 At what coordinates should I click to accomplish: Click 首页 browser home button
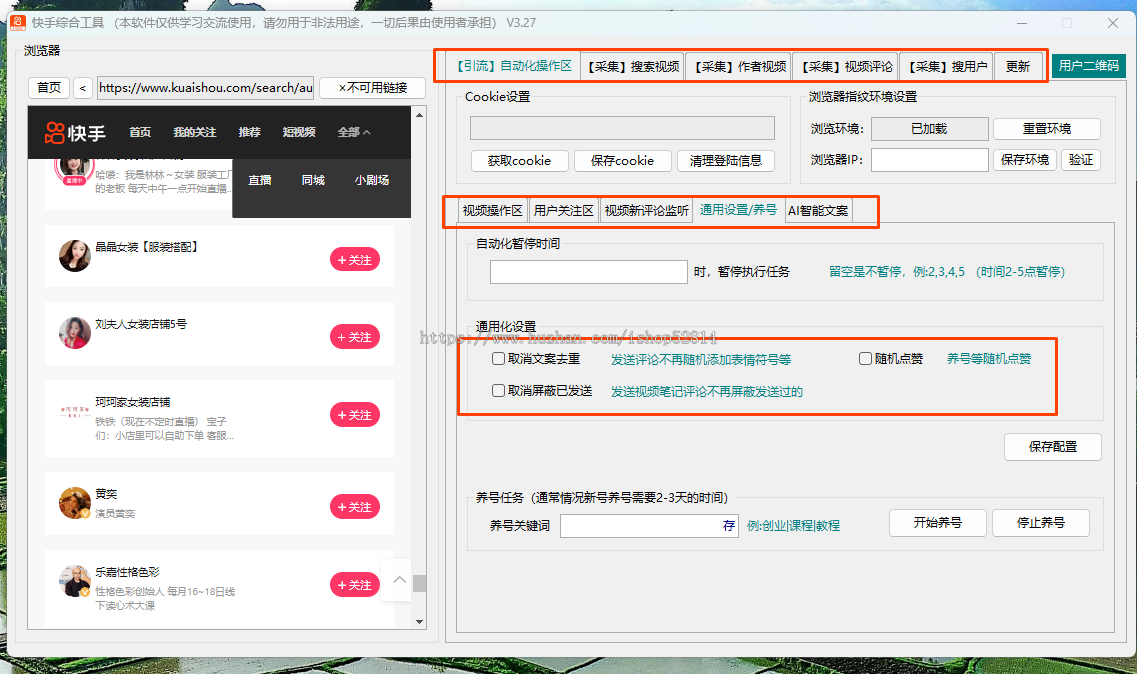pos(49,88)
